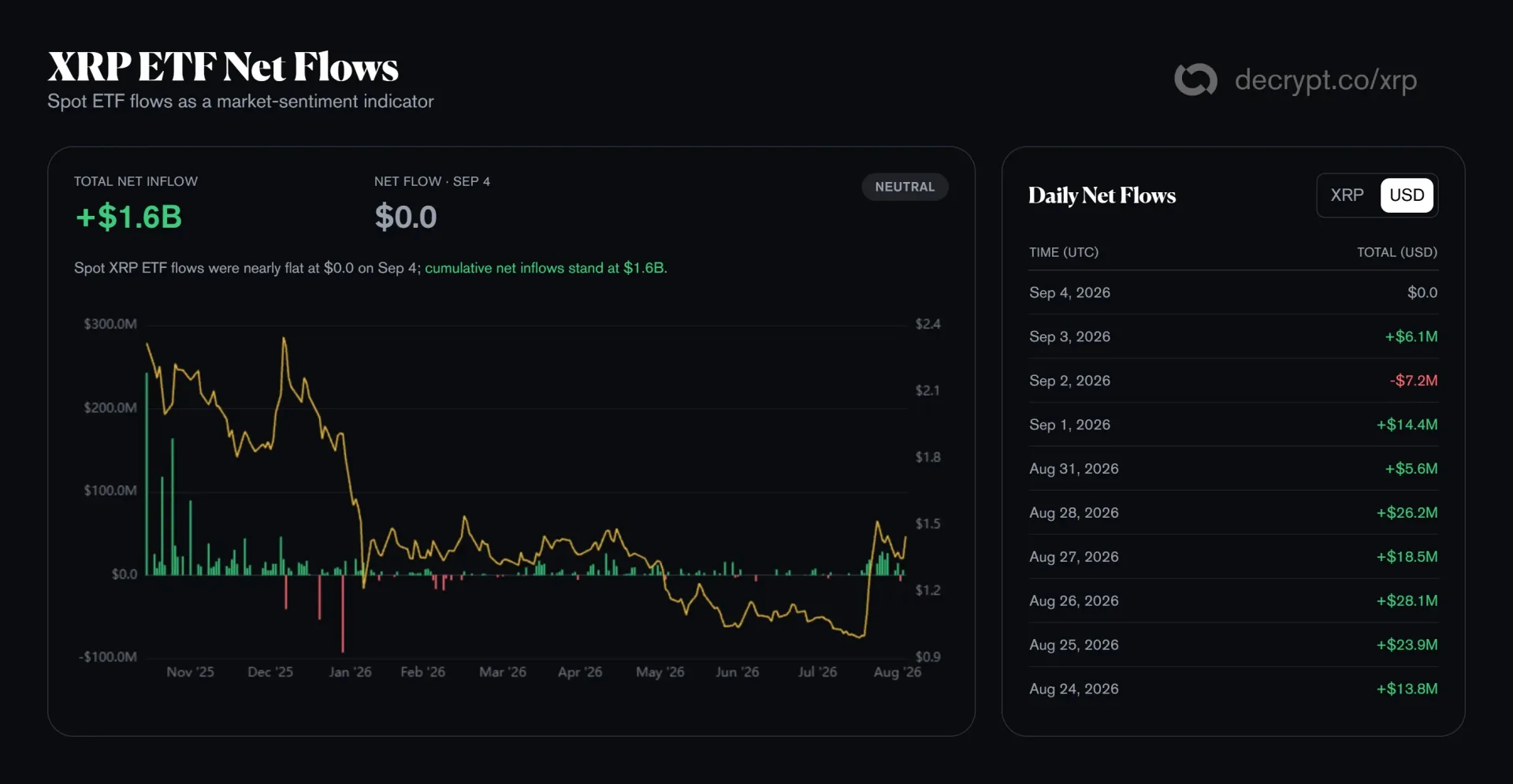Select the Sep 2, 2026 row date

coord(1069,381)
